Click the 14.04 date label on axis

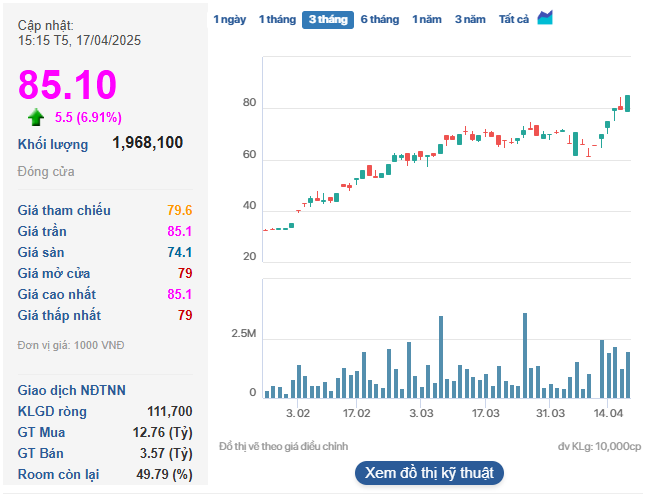pos(608,413)
